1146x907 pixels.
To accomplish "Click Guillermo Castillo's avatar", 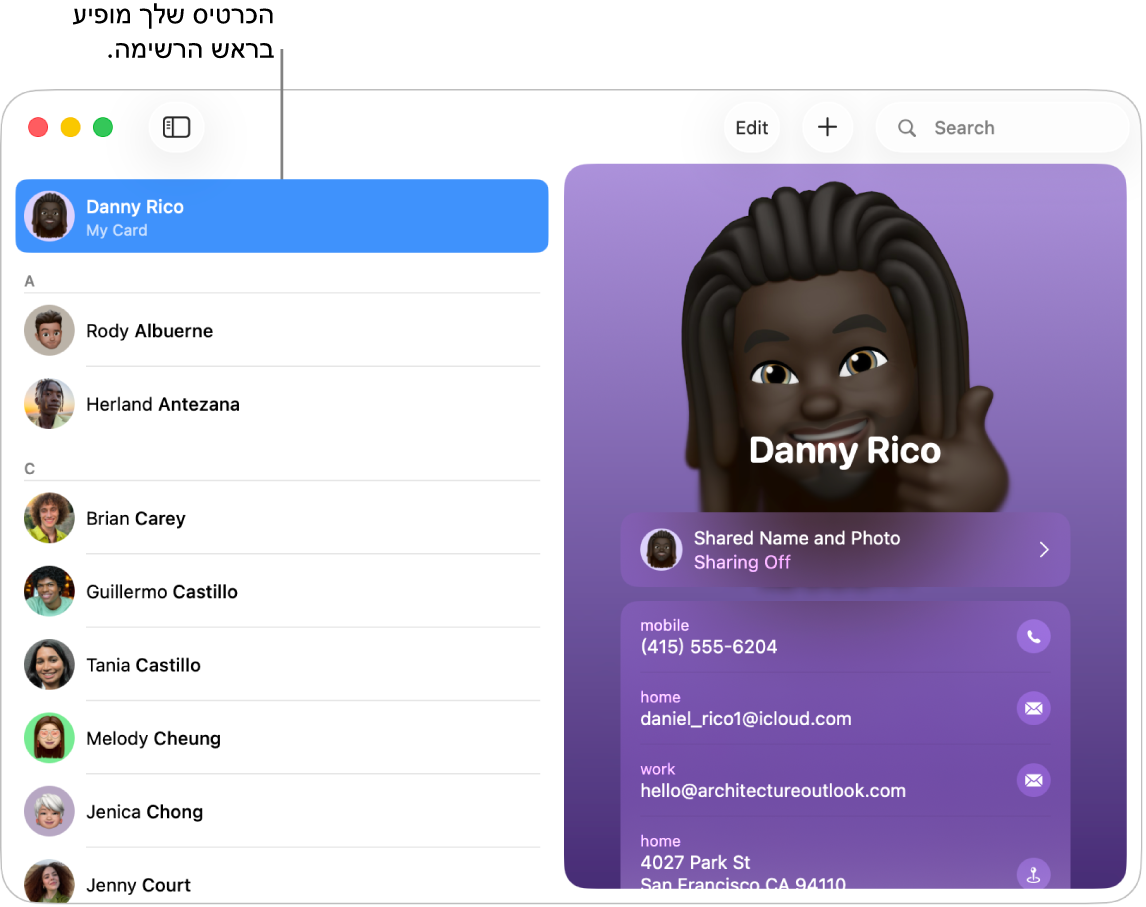I will pyautogui.click(x=50, y=591).
